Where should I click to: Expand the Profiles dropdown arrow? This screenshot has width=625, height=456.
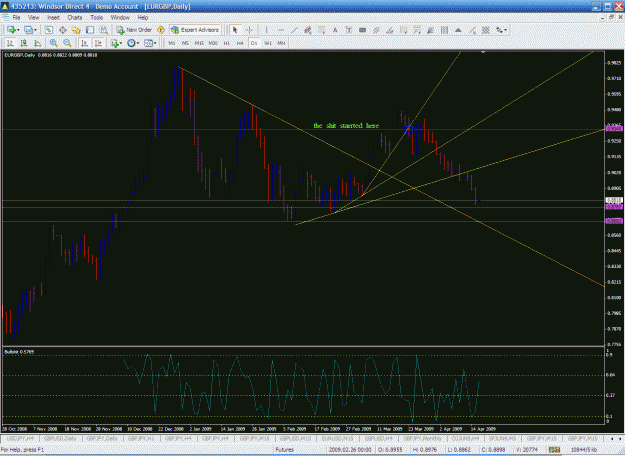(x=35, y=30)
